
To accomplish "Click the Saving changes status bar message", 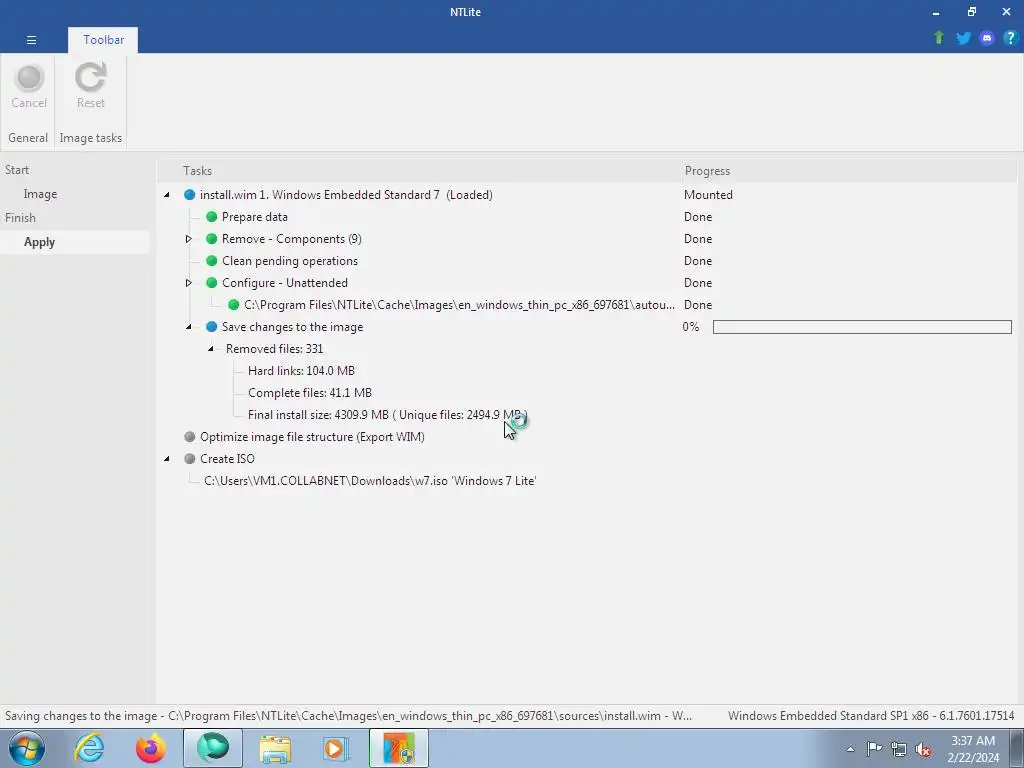I will (x=348, y=716).
